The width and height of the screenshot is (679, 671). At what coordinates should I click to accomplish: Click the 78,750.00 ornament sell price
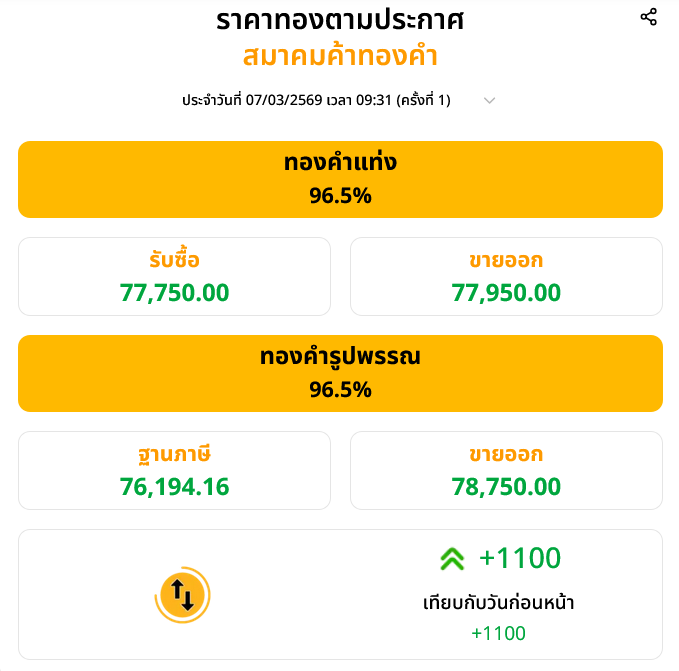coord(506,487)
